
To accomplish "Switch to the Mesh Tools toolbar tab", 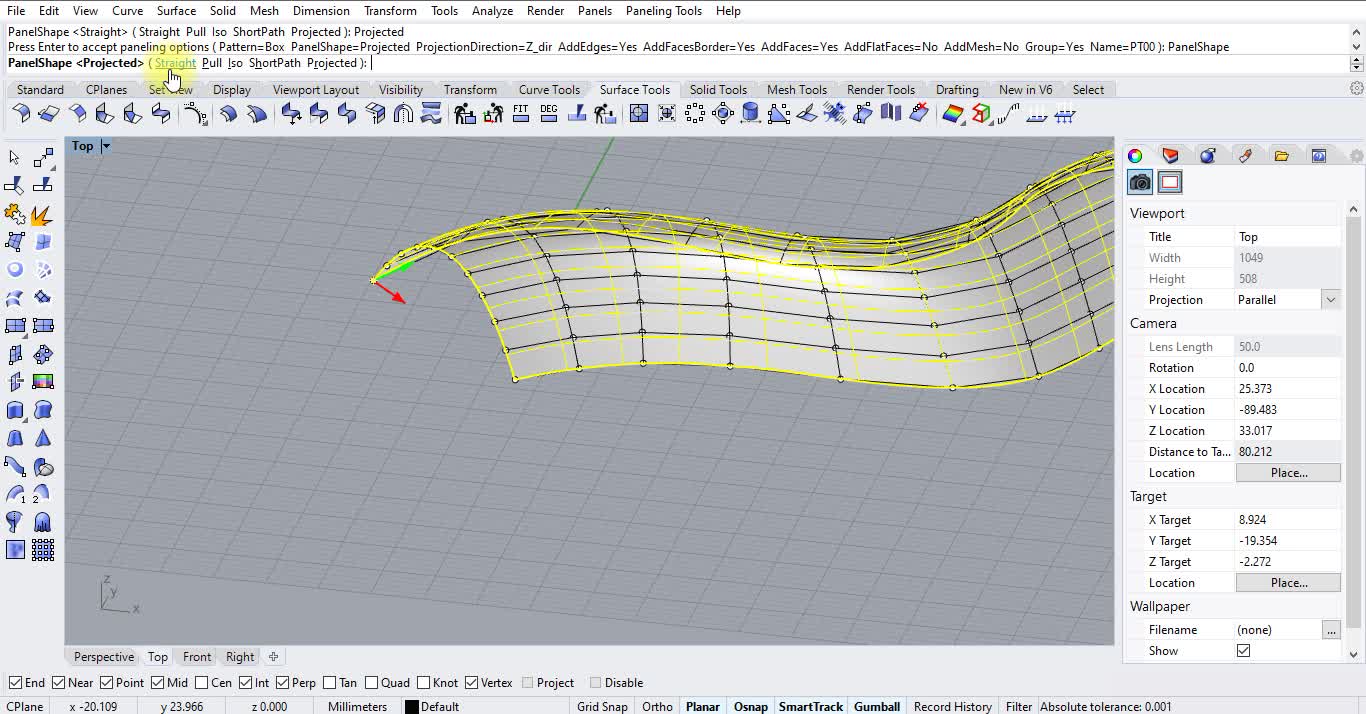I will tap(796, 90).
